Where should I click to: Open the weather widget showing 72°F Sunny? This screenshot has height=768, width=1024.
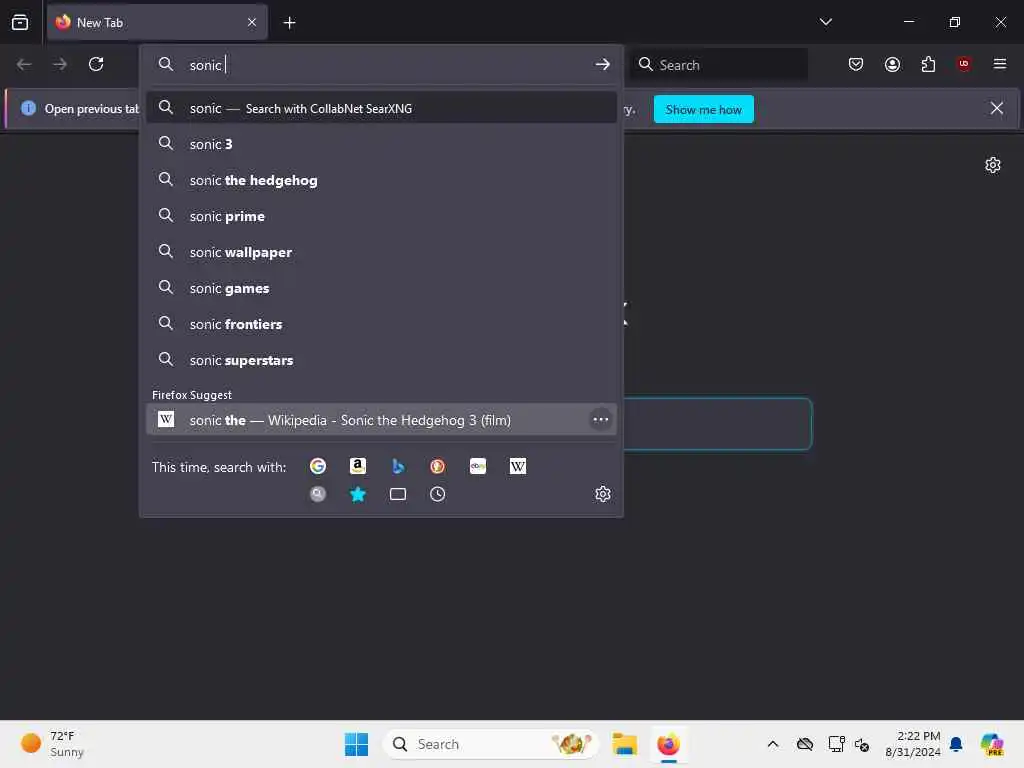(x=52, y=744)
